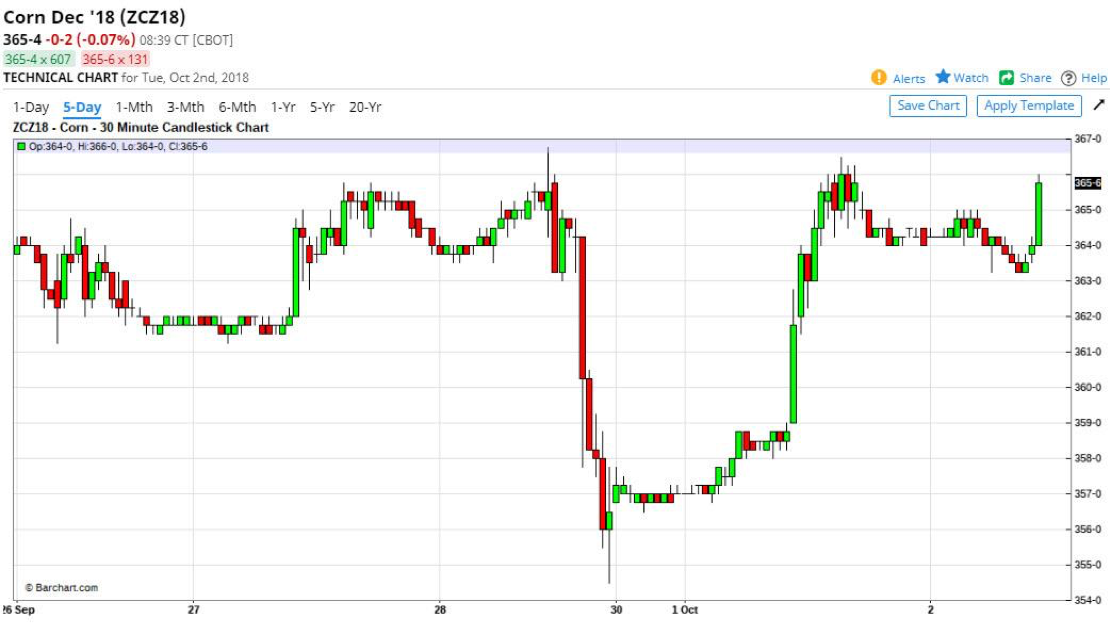Click the green Share icon

[1006, 77]
